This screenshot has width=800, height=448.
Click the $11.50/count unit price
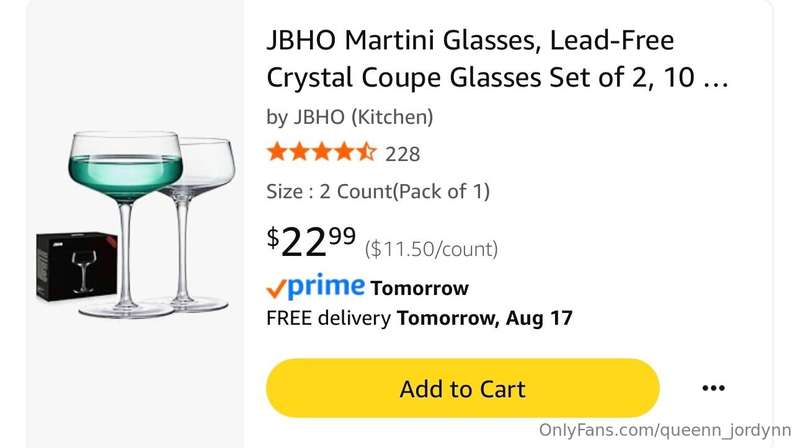click(x=431, y=249)
